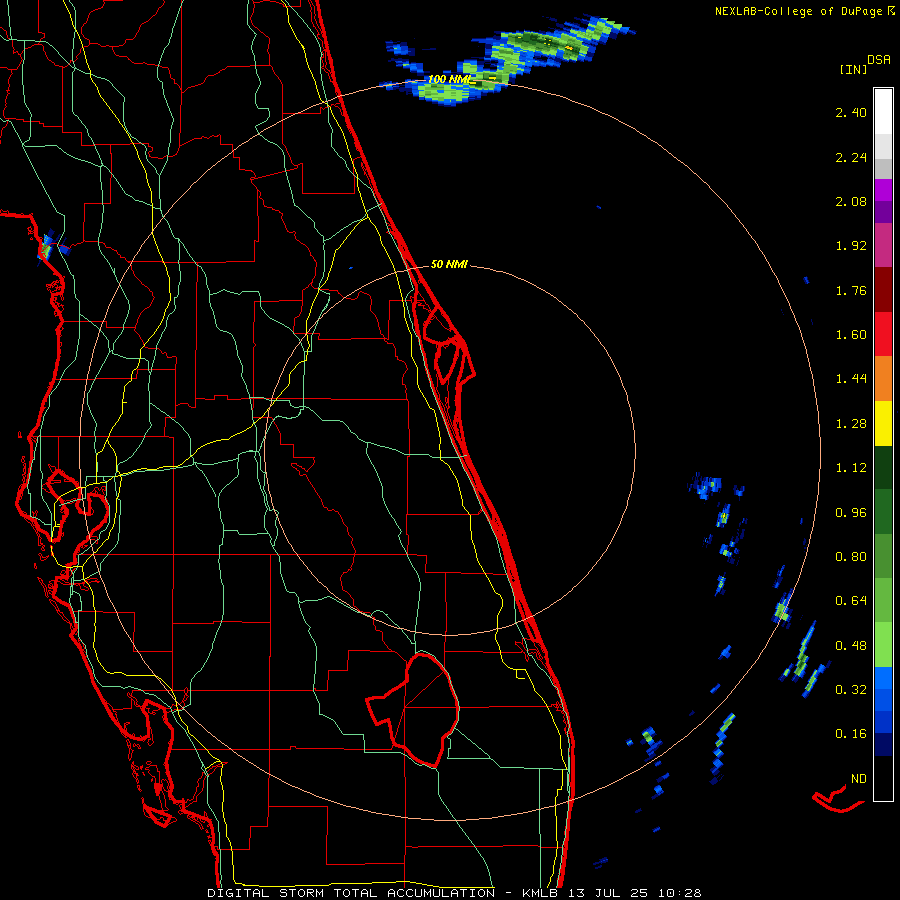Viewport: 900px width, 900px height.
Task: Click the [IN] units label
Action: (x=853, y=69)
